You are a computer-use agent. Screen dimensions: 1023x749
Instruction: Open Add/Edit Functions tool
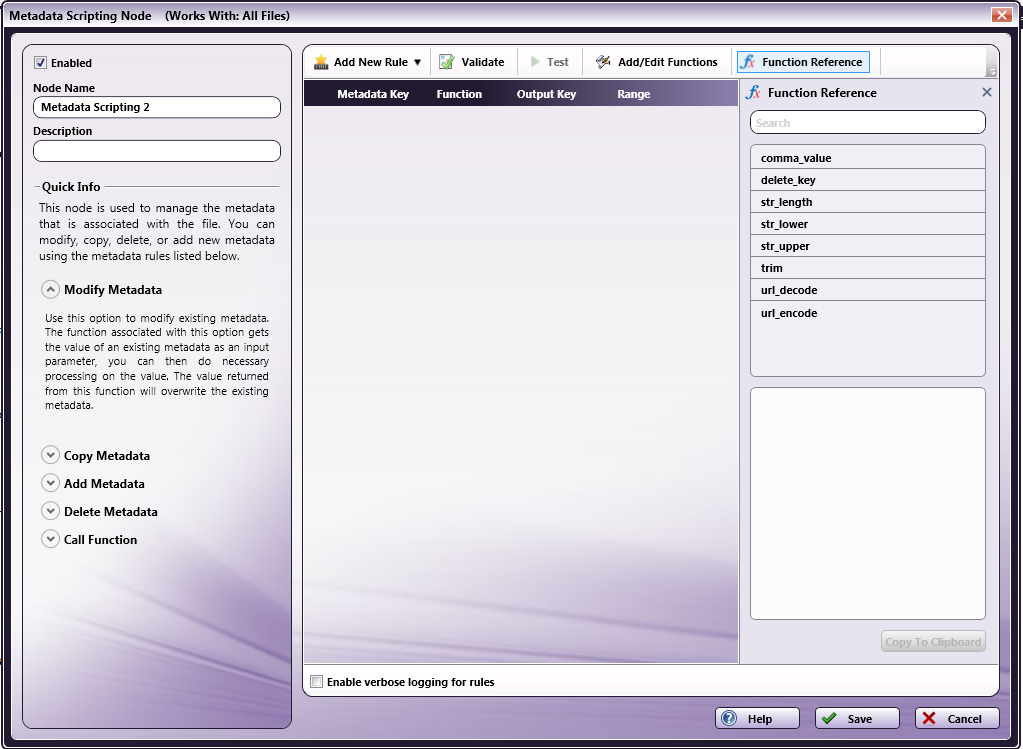coord(657,62)
